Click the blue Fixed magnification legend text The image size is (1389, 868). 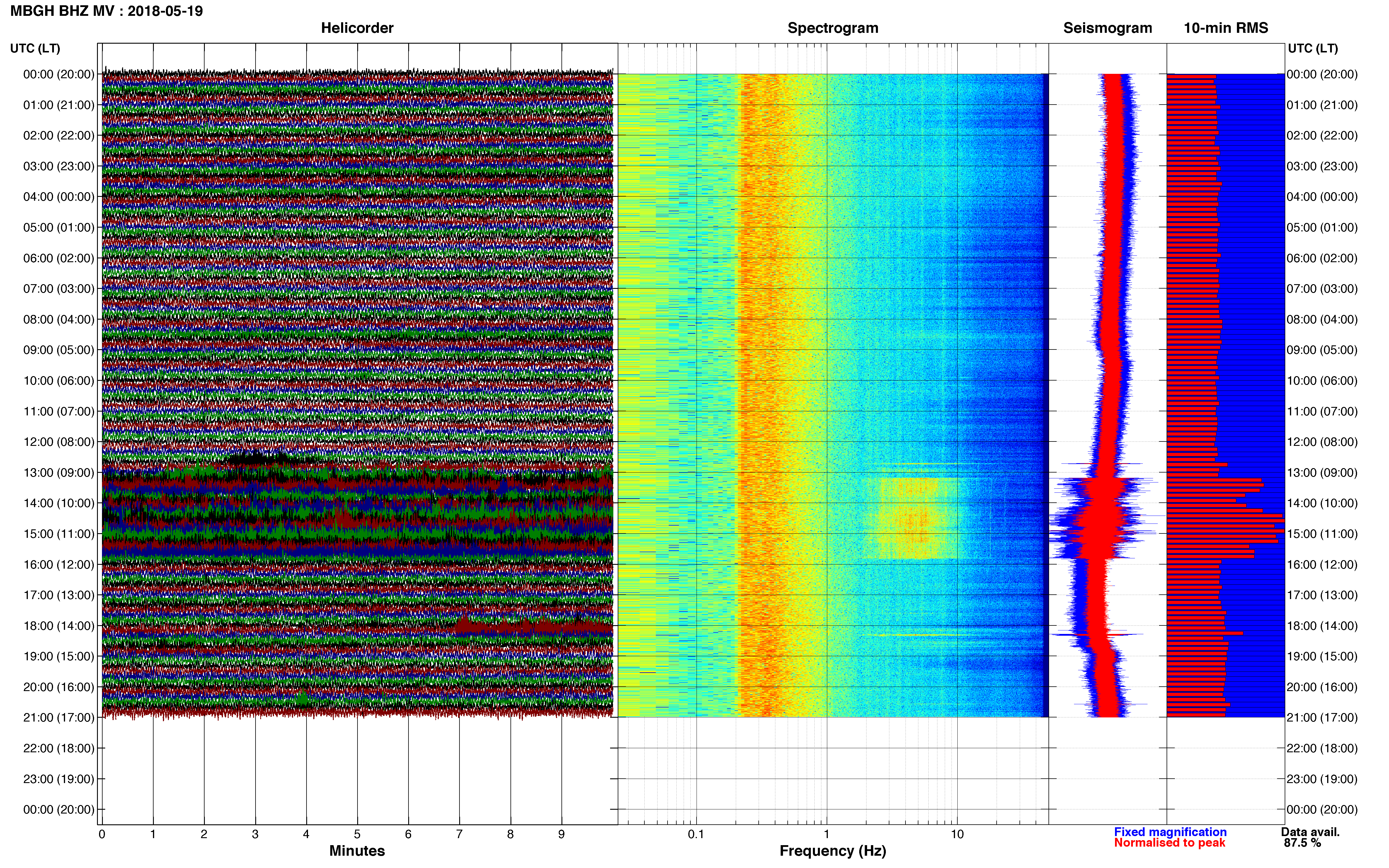point(1170,832)
